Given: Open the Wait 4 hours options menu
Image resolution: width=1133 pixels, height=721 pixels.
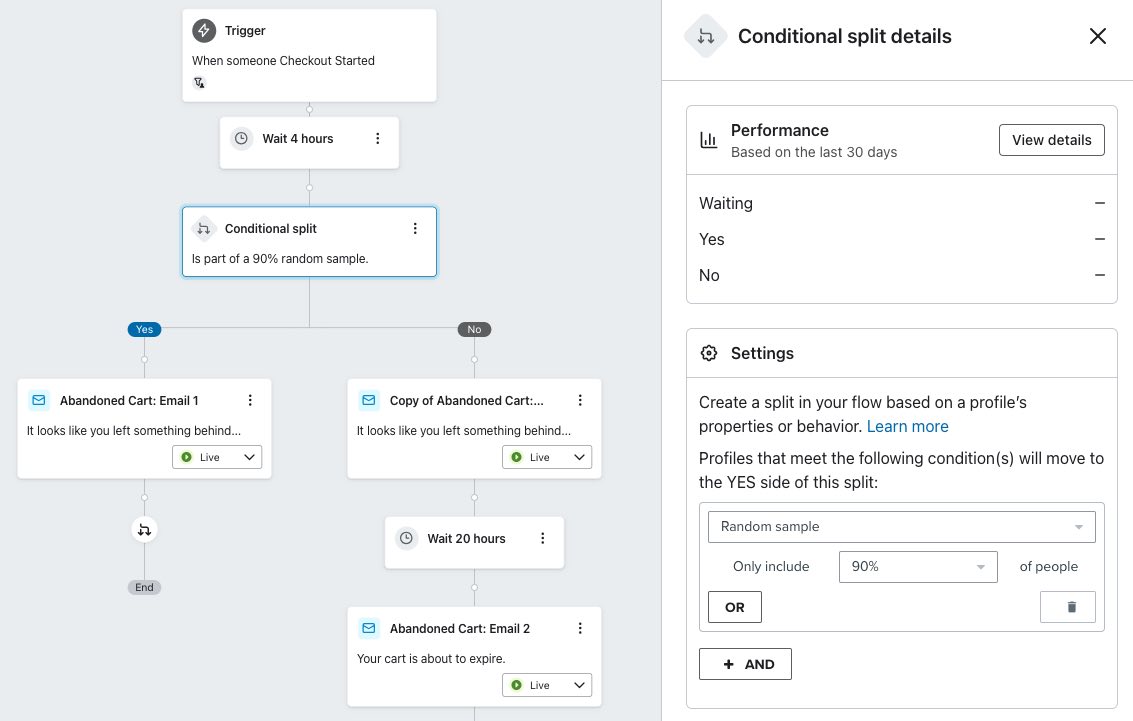Looking at the screenshot, I should pos(377,139).
